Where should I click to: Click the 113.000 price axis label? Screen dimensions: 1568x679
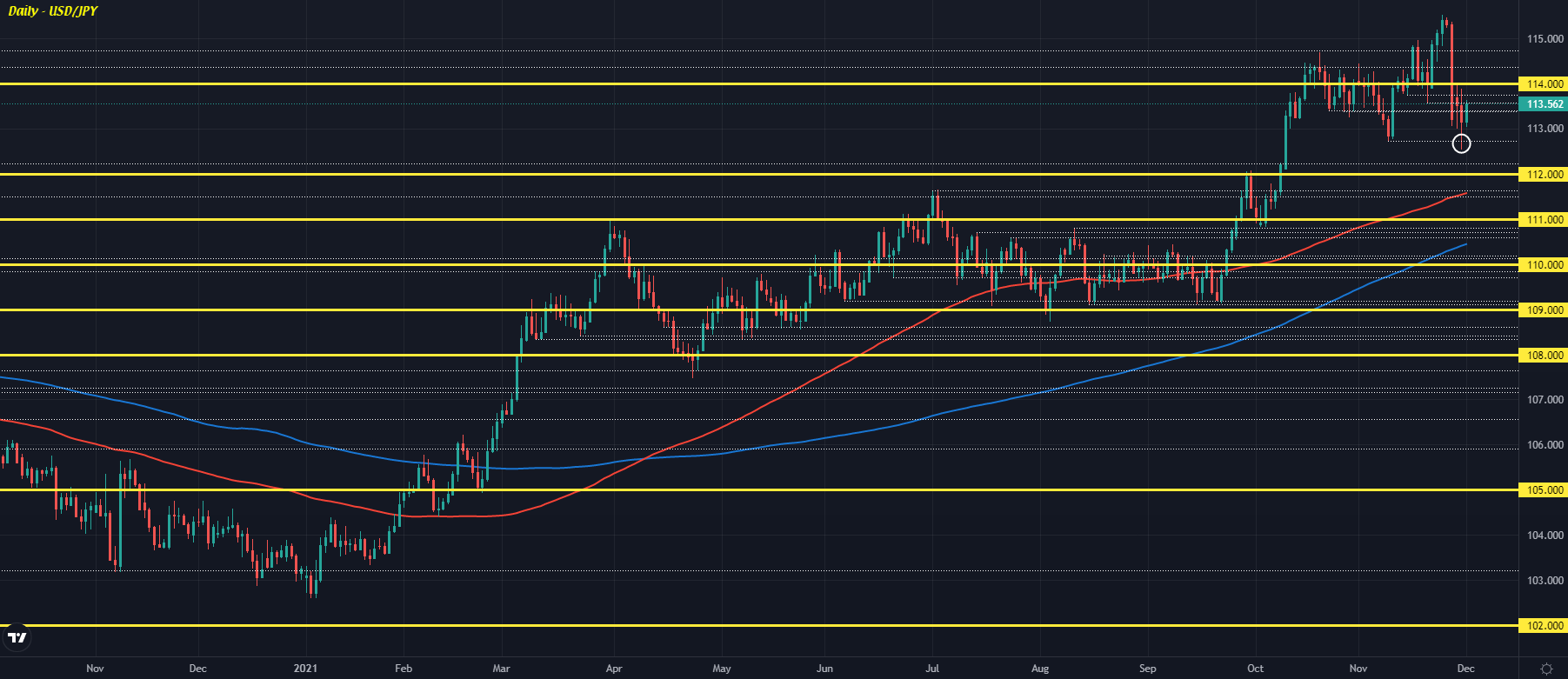click(x=1545, y=129)
